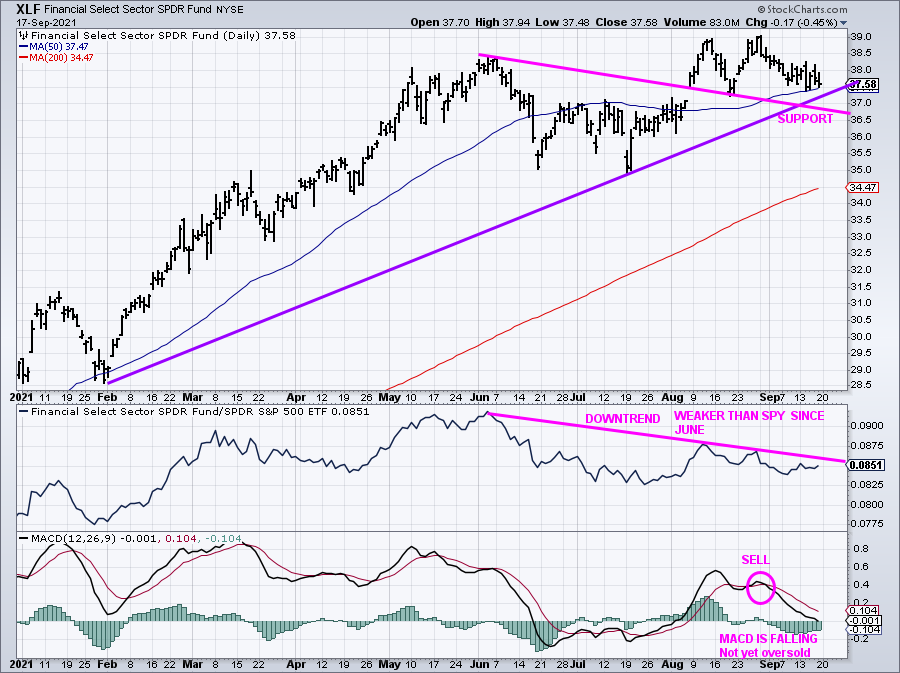The height and width of the screenshot is (673, 900).
Task: Click the bar-chart icon before the Daily legend
Action: 24,36
